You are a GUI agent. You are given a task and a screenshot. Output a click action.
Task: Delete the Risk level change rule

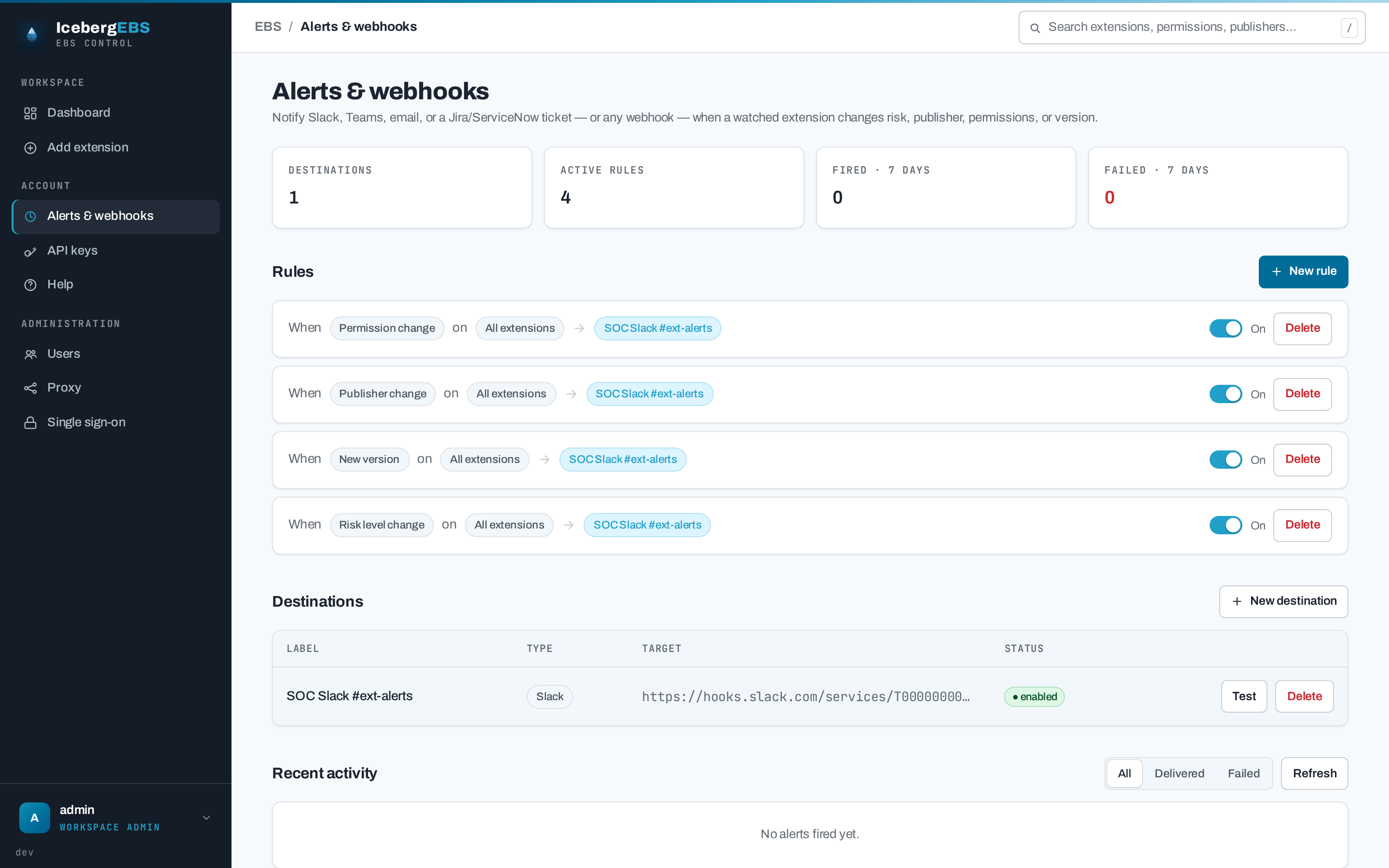[1302, 525]
